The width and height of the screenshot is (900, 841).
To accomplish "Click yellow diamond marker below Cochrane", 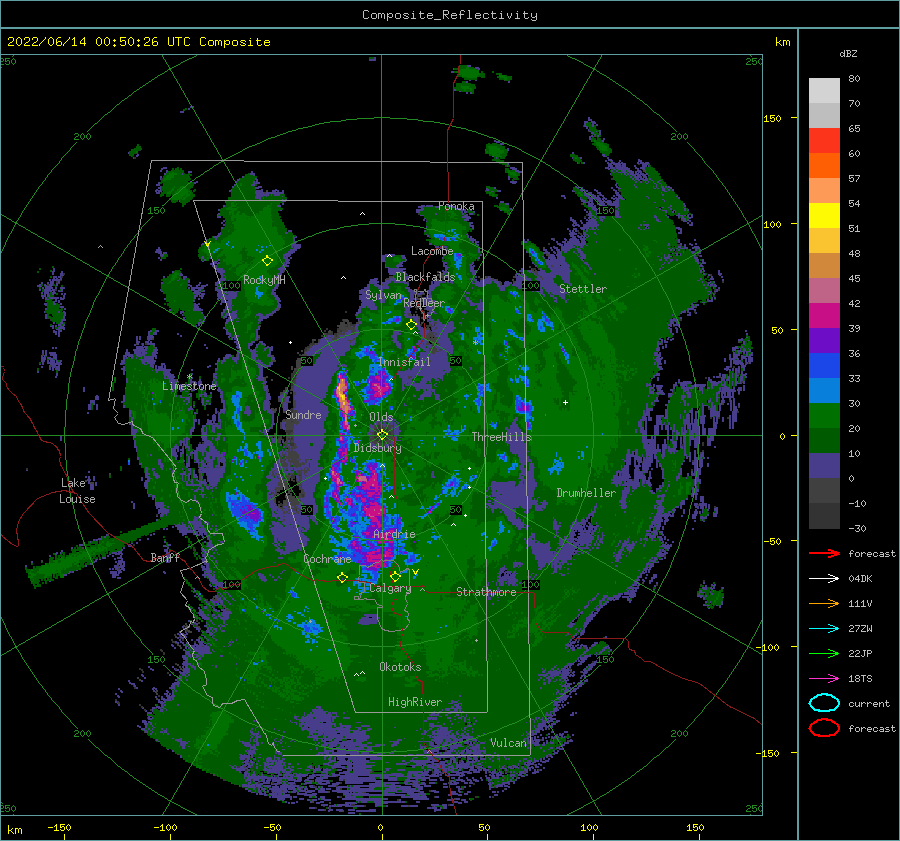I will point(342,577).
